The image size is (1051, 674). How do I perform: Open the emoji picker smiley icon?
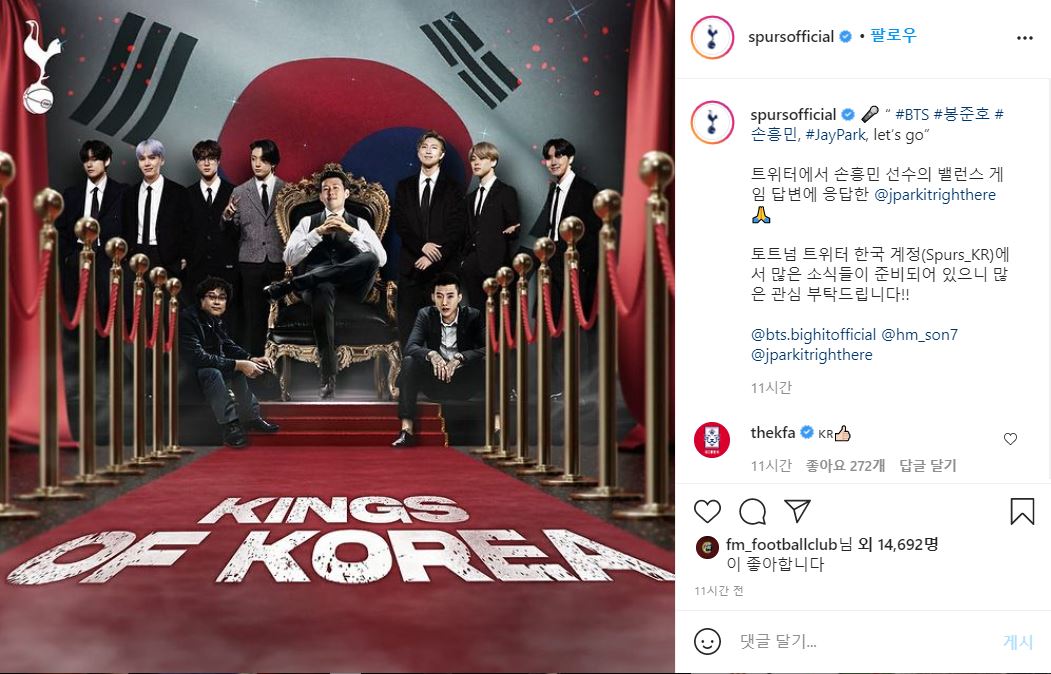(x=707, y=642)
